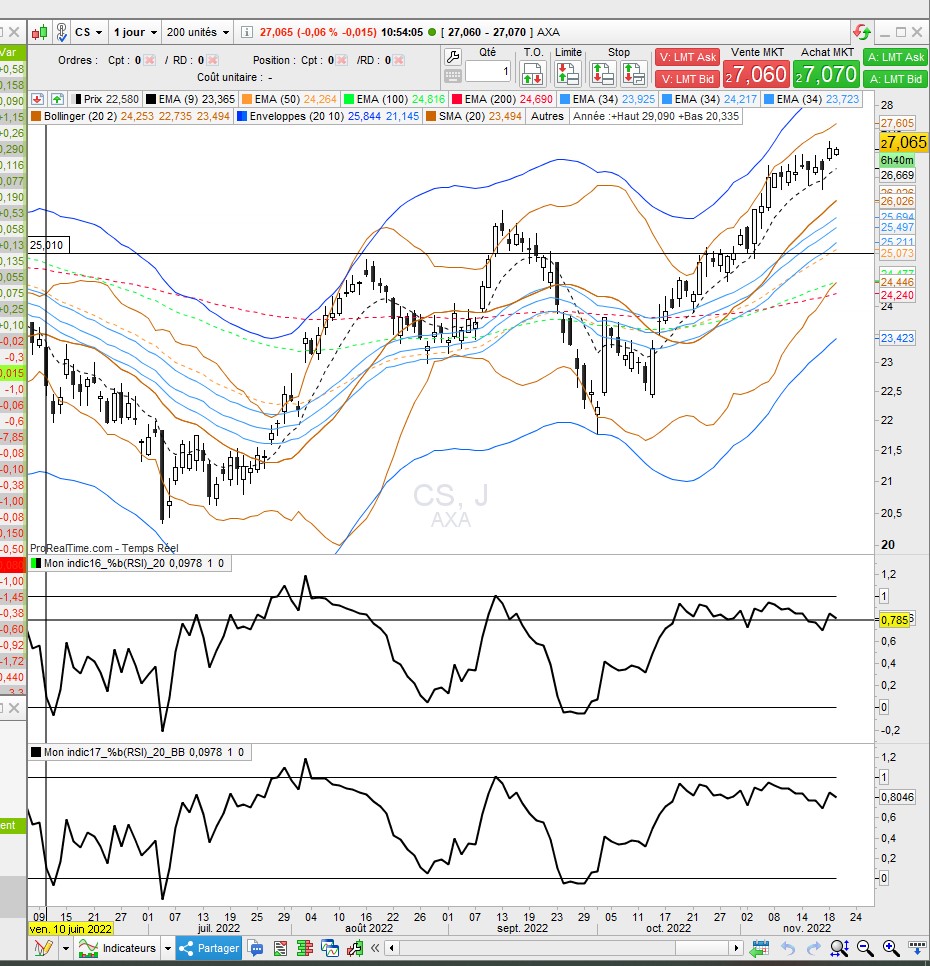Click the undo arrow icon
This screenshot has width=930, height=966.
pos(788,948)
